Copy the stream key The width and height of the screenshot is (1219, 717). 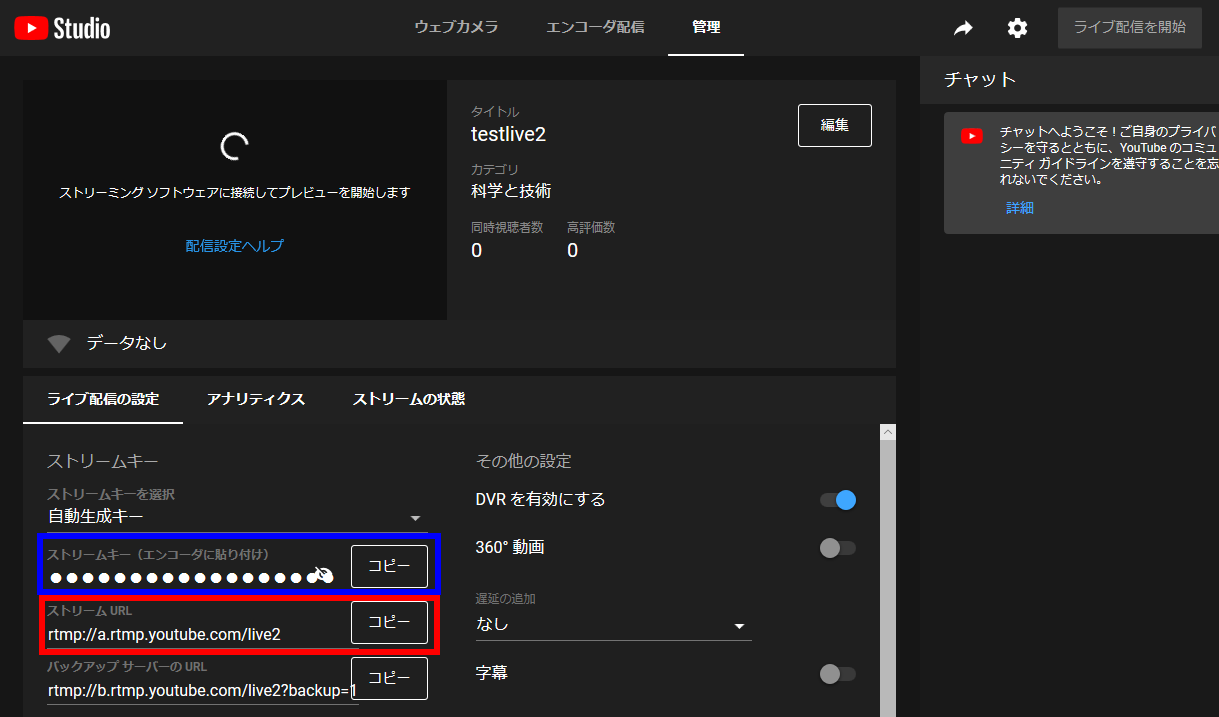point(389,566)
